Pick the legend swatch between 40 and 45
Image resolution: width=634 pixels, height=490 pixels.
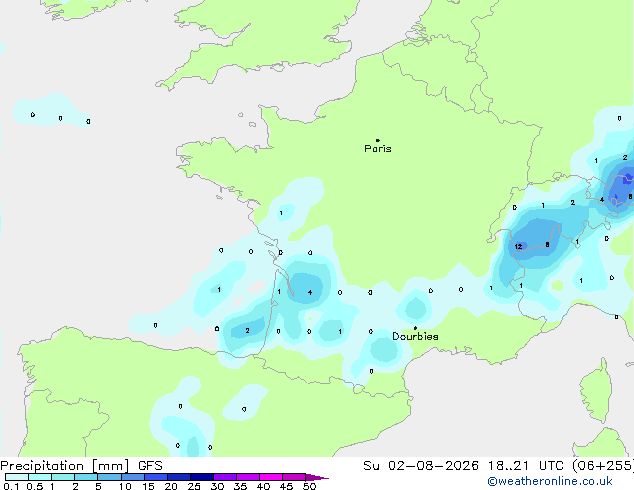(271, 477)
